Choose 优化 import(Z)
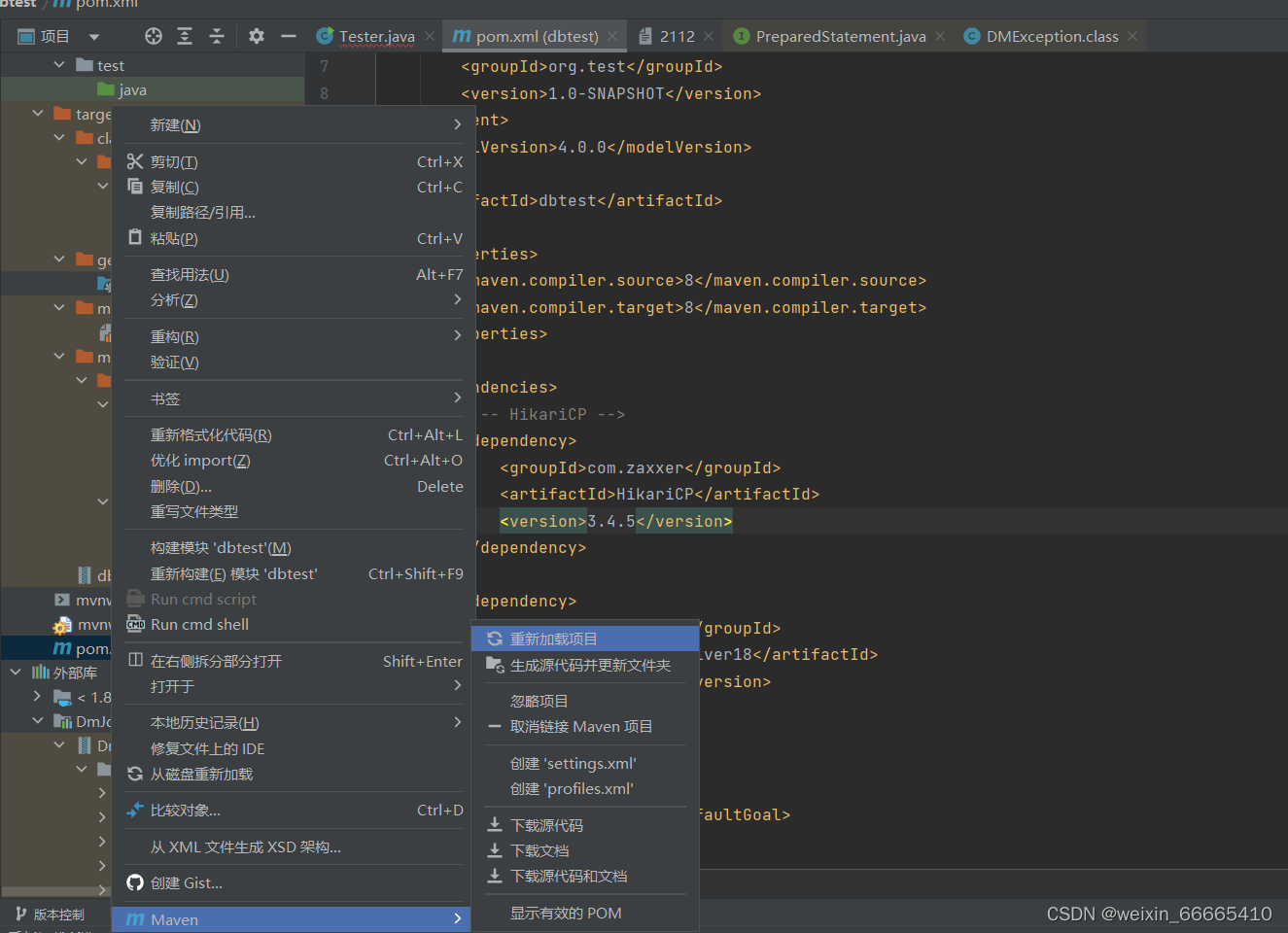1288x933 pixels. [x=292, y=461]
